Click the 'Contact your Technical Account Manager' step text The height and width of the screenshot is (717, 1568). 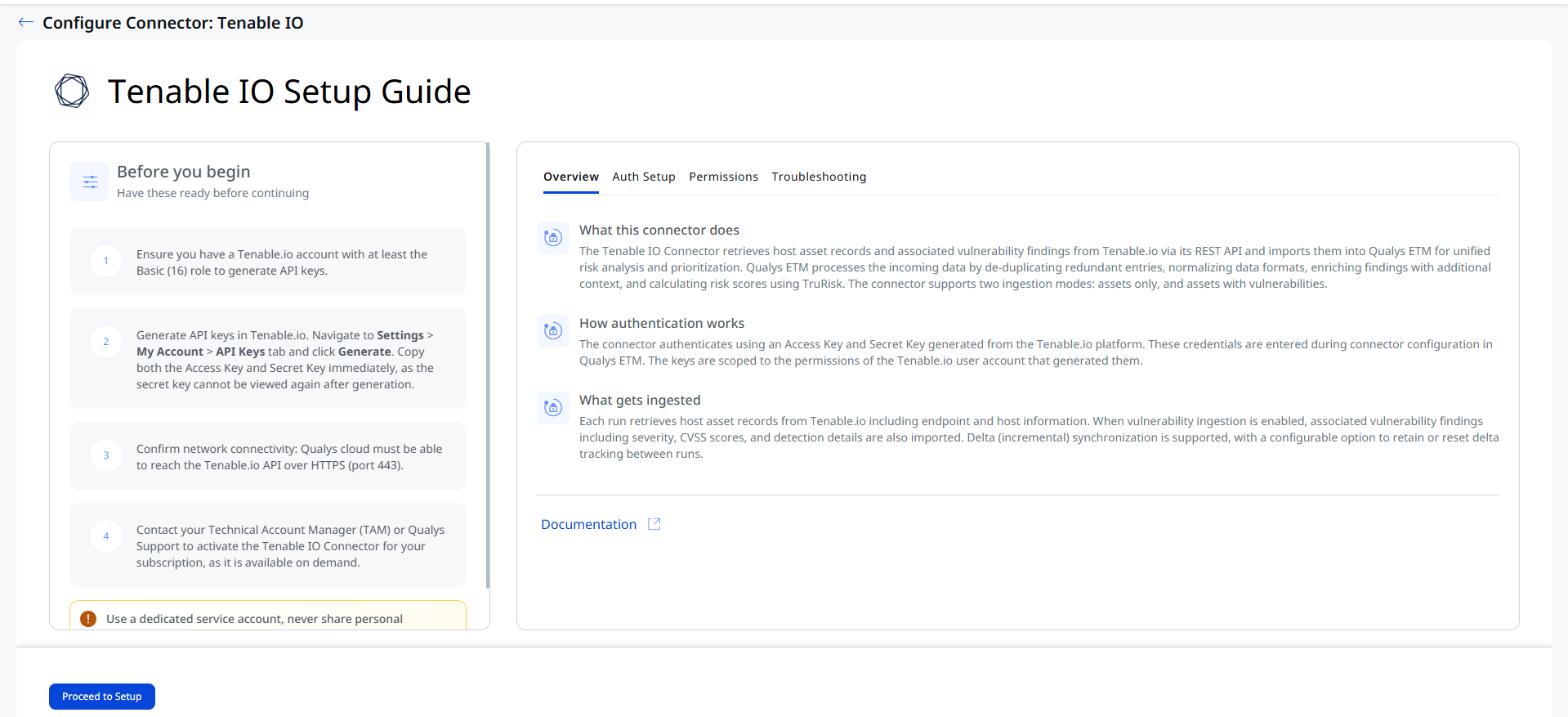click(290, 546)
